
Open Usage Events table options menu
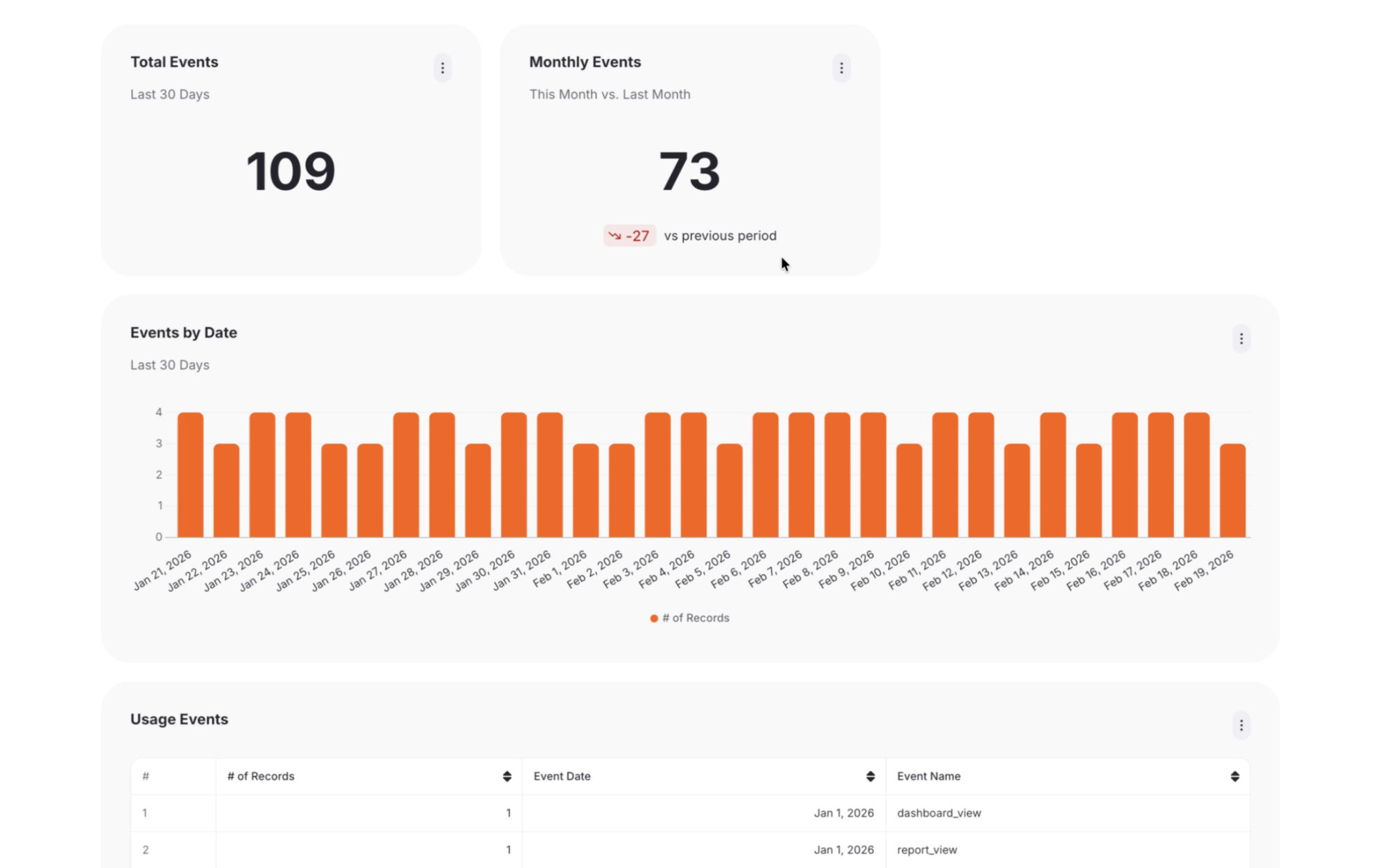pos(1241,725)
